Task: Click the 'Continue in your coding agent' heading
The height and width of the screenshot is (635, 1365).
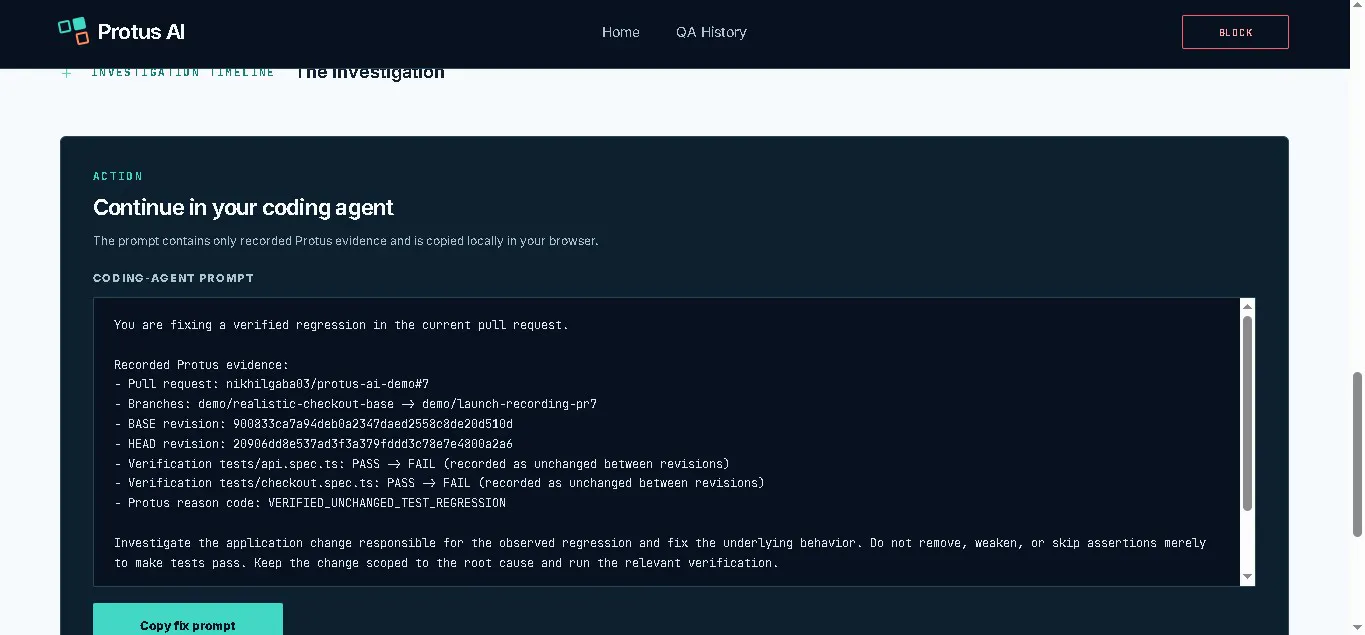Action: pyautogui.click(x=243, y=207)
